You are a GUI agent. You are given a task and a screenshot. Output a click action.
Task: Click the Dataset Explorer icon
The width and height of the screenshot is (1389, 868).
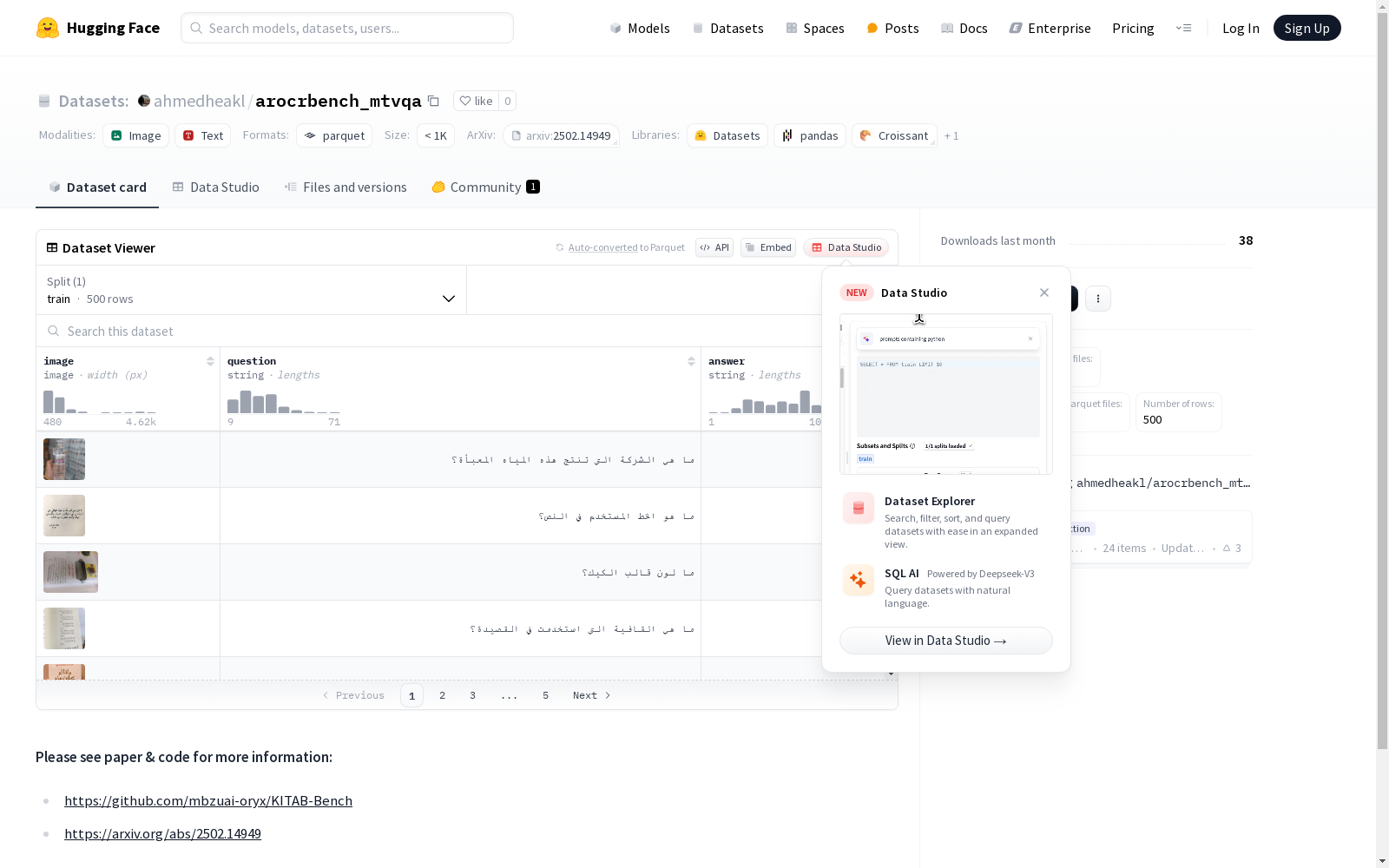coord(859,508)
